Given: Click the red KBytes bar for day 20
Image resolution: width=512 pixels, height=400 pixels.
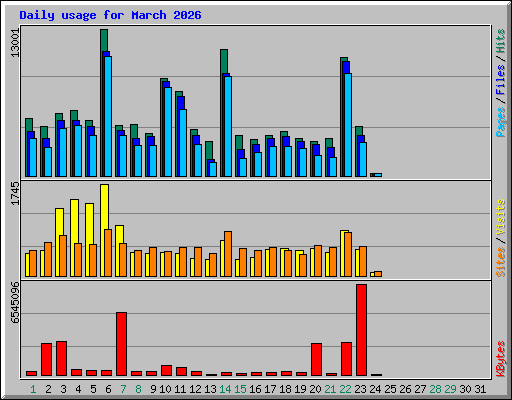Looking at the screenshot, I should click(316, 359).
